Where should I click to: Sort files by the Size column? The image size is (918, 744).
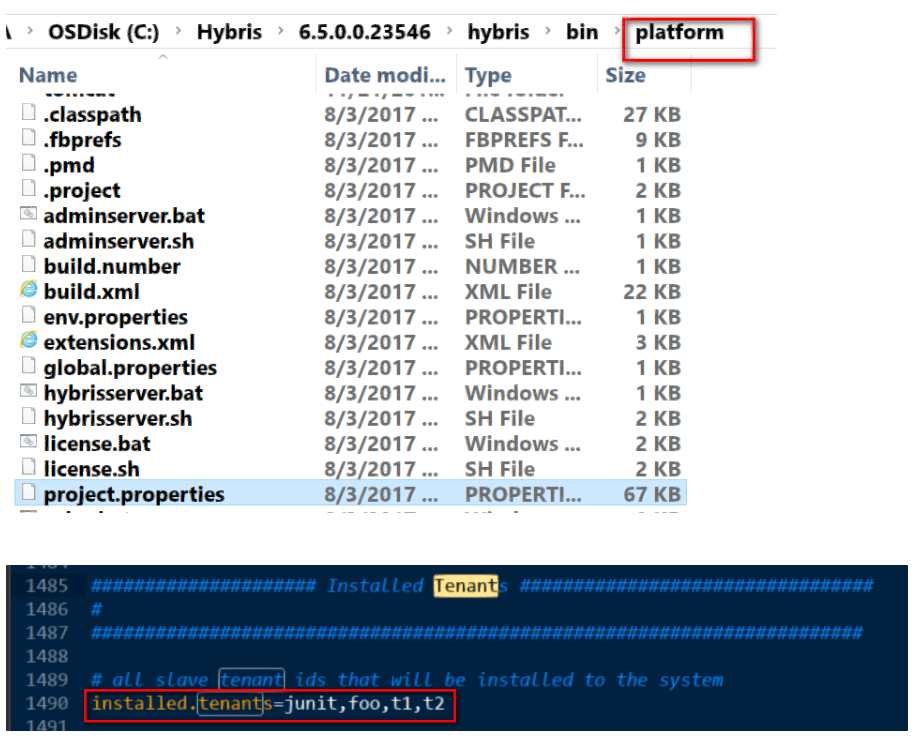pyautogui.click(x=625, y=75)
